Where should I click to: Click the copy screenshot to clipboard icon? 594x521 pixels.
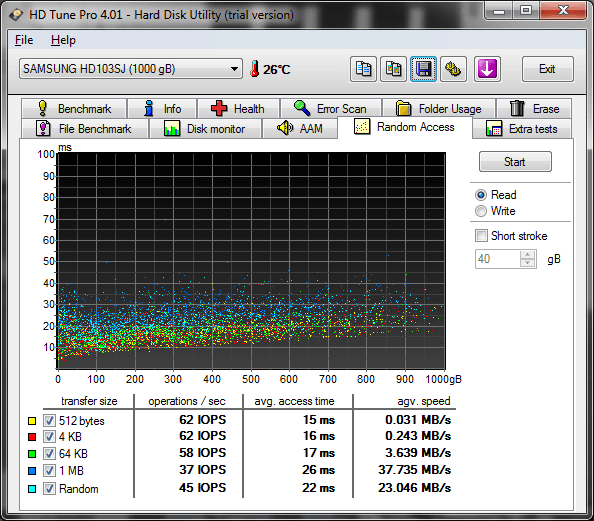[394, 69]
